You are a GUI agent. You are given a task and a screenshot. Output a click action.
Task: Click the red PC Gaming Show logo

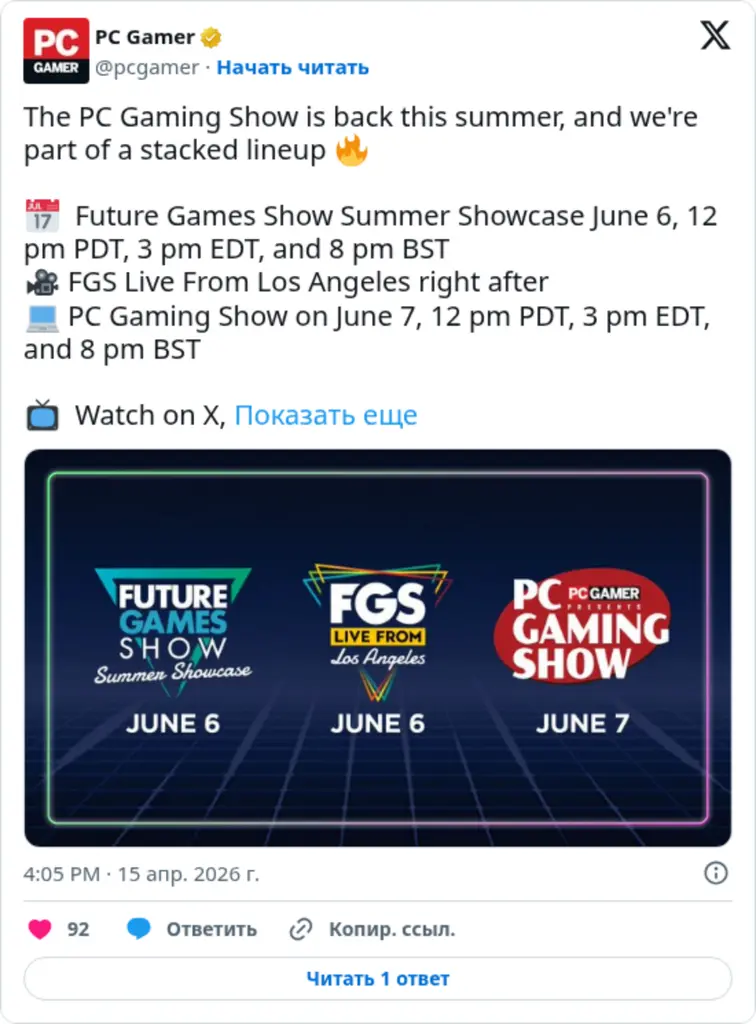583,626
